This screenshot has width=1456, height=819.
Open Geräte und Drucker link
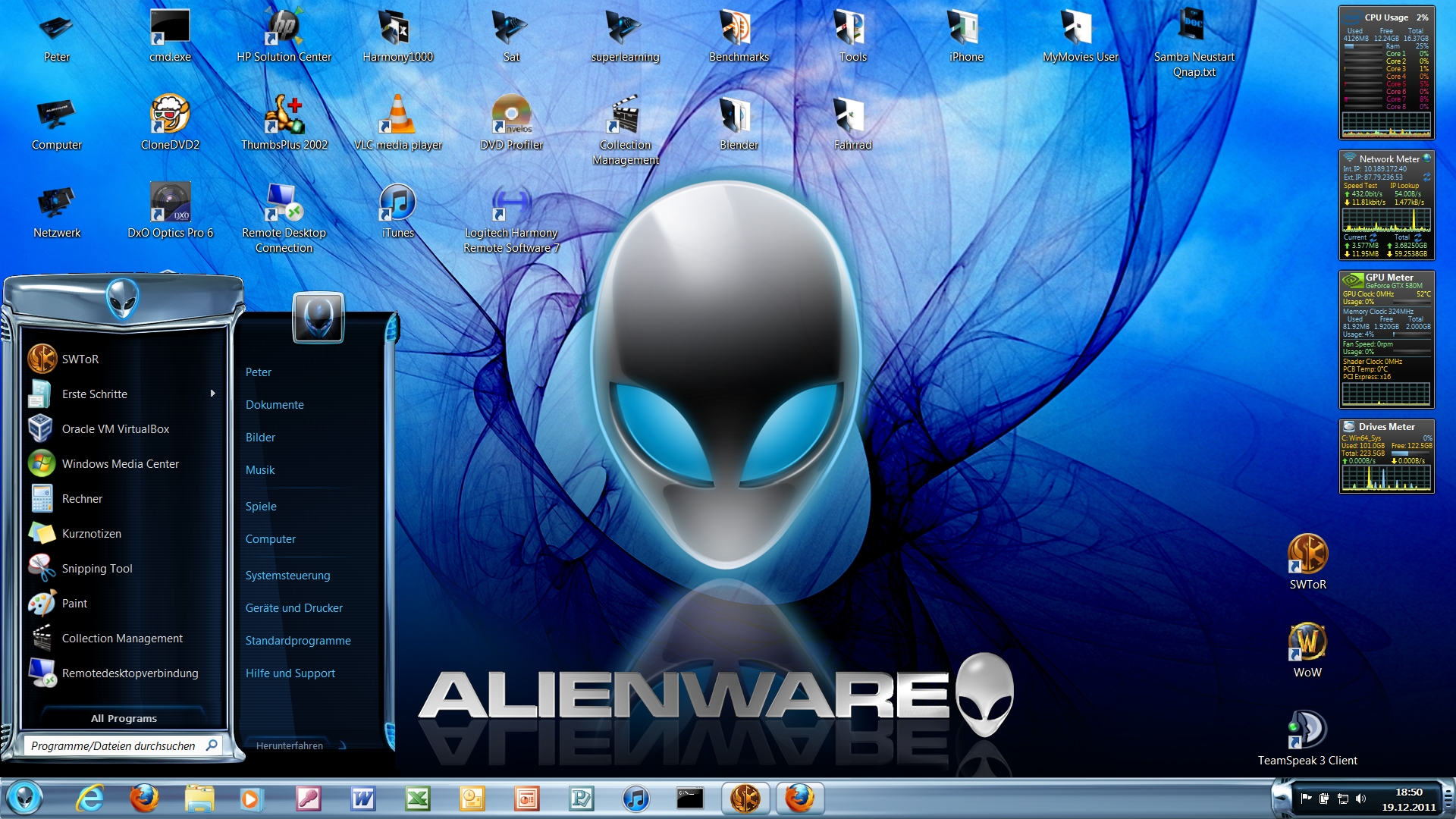click(x=293, y=608)
